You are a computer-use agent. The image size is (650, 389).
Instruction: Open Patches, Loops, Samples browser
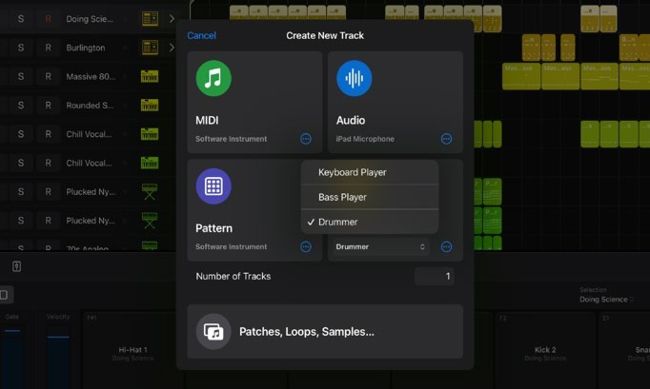click(325, 331)
